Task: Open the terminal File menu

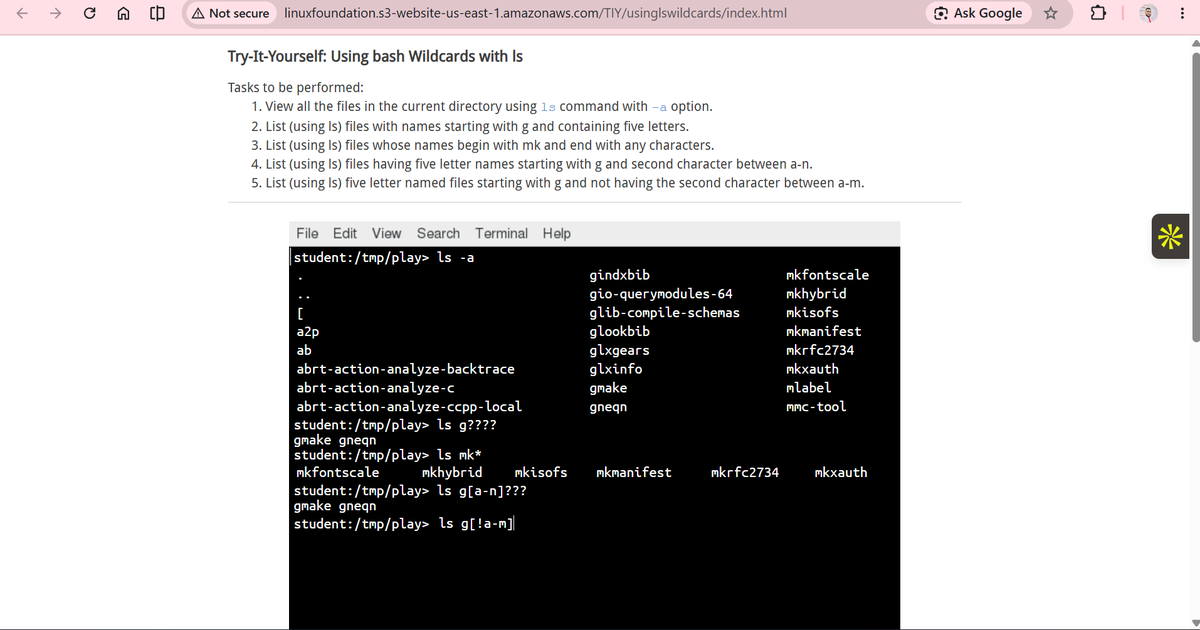Action: pos(308,233)
